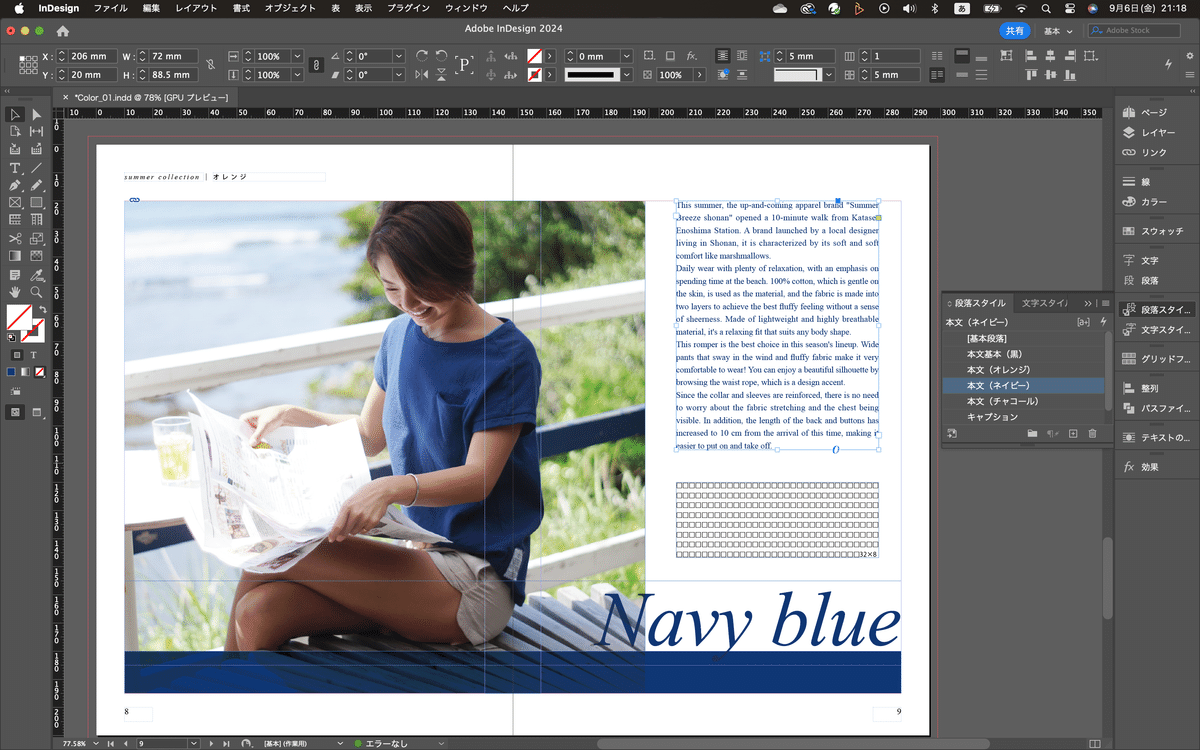Toggle wrap around bounding box icon

tap(740, 56)
